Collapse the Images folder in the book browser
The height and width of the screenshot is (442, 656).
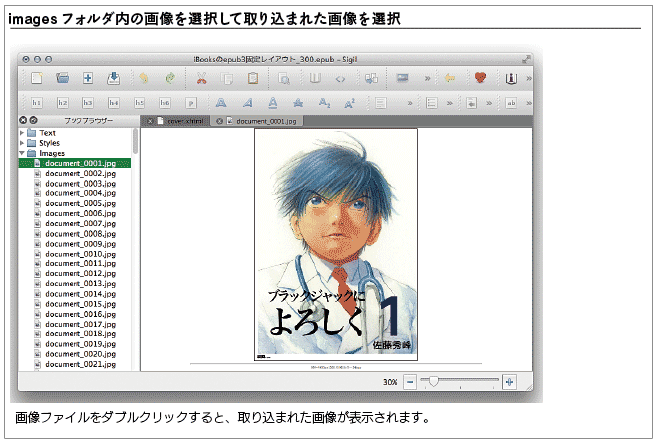(x=22, y=153)
